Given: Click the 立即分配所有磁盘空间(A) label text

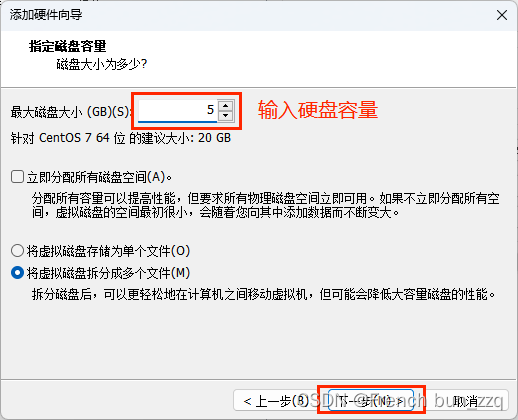Looking at the screenshot, I should click(100, 177).
